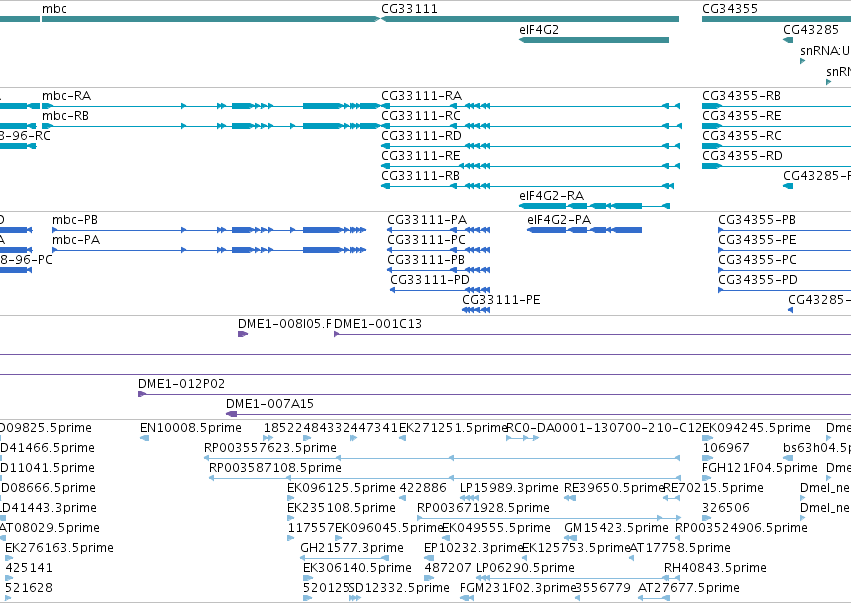Select protein CG34355-PC
Screen dimensions: 851x603
(784, 270)
